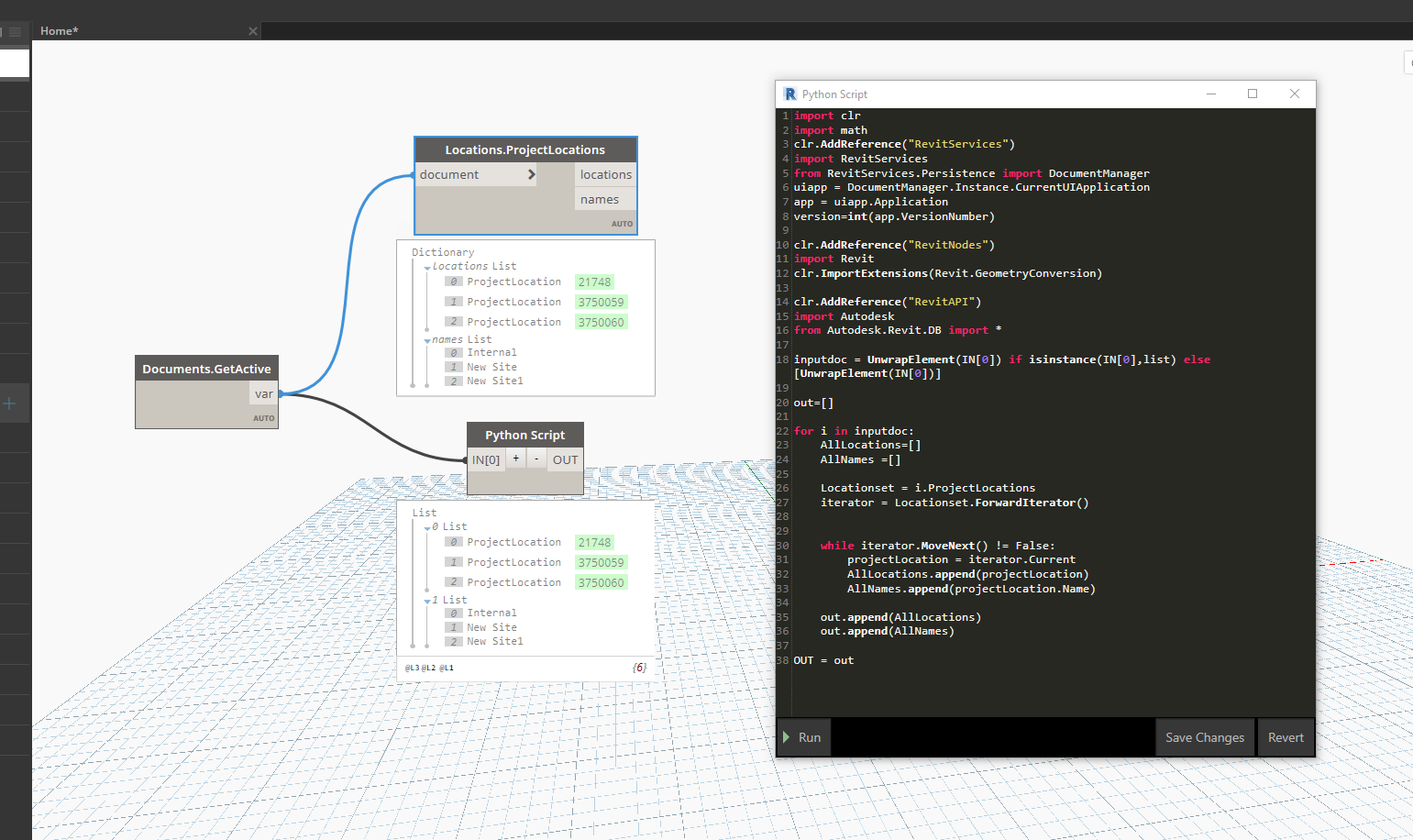Run the Python script
Image resolution: width=1413 pixels, height=840 pixels.
pos(803,737)
